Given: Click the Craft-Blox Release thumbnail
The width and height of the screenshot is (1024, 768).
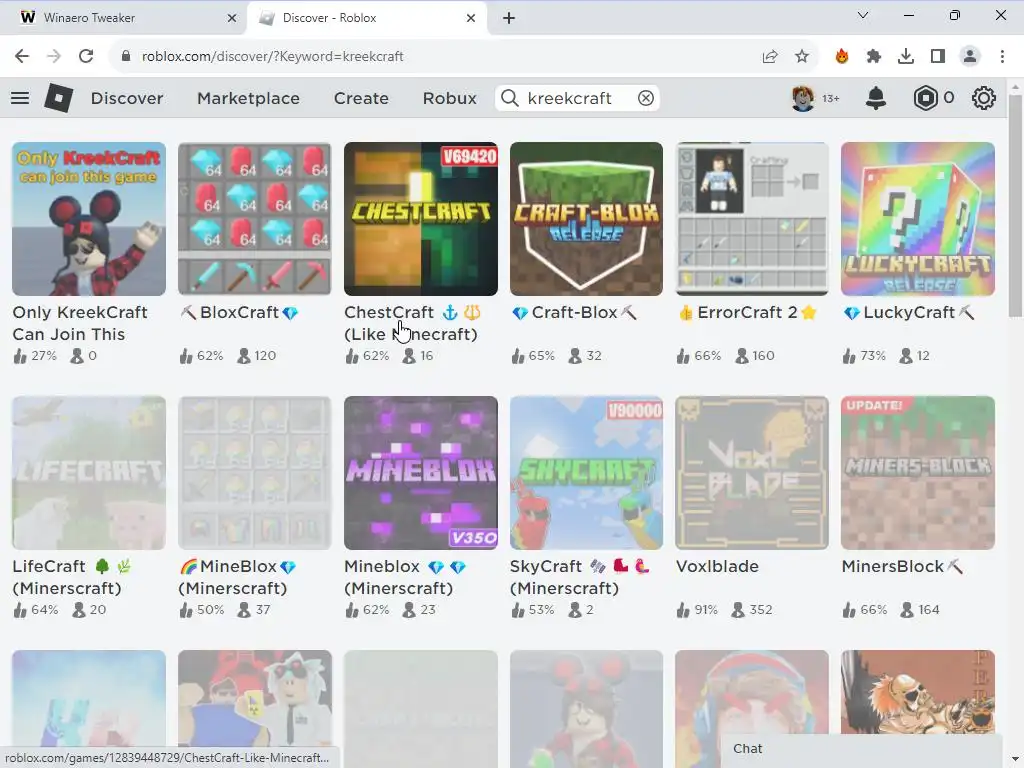Looking at the screenshot, I should (x=586, y=219).
